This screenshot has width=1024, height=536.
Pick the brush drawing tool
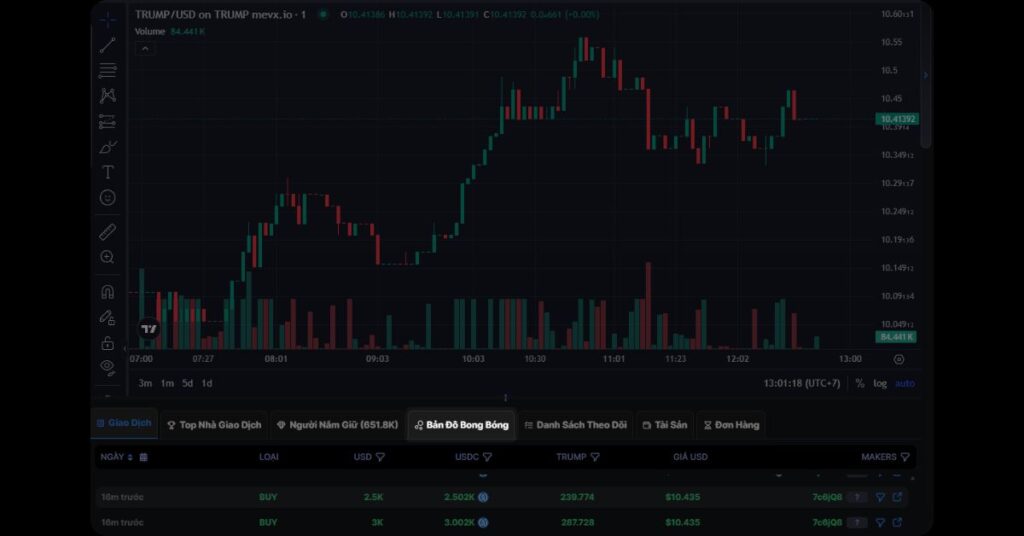tap(108, 147)
